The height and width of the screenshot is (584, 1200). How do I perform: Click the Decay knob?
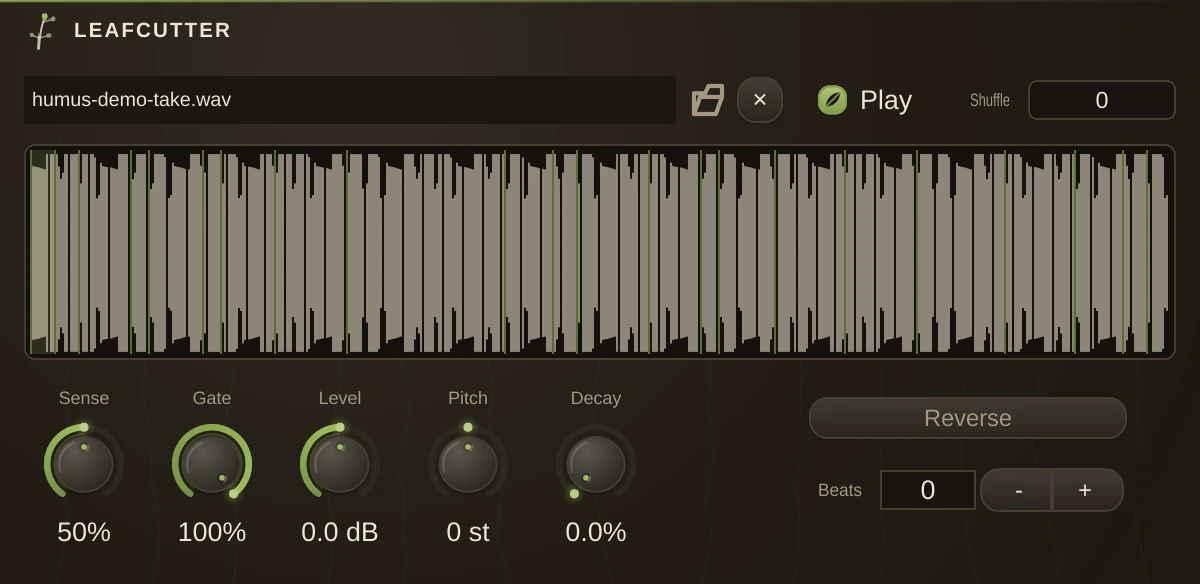click(x=596, y=464)
